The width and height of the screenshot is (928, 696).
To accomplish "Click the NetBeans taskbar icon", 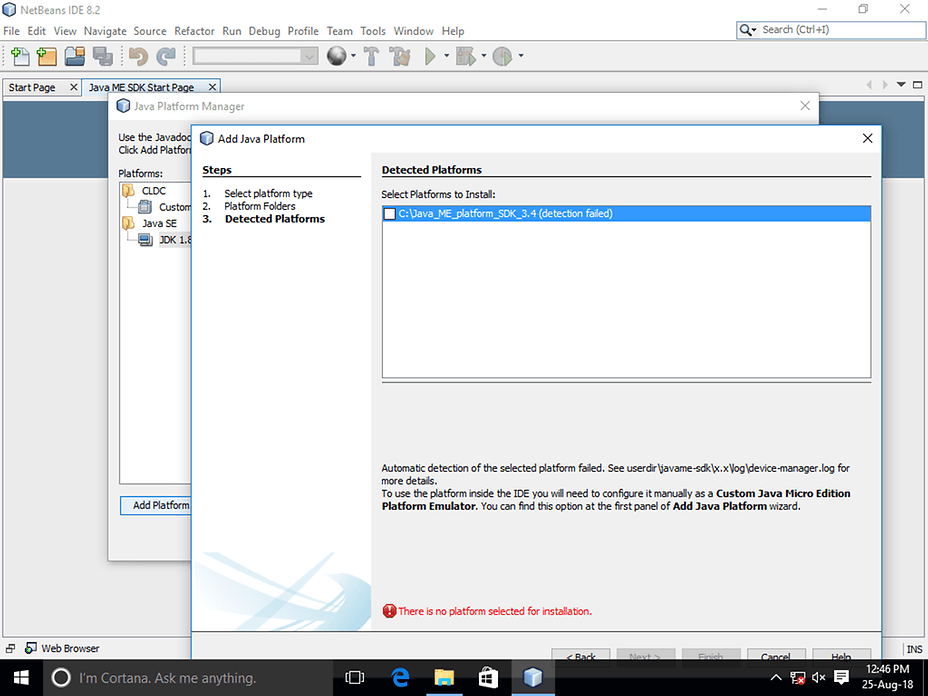I will pos(533,678).
